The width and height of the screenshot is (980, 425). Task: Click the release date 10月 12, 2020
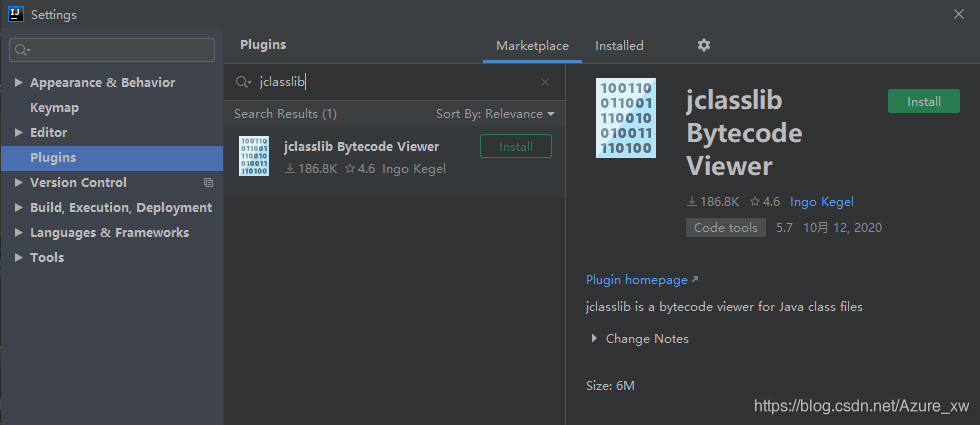(842, 228)
